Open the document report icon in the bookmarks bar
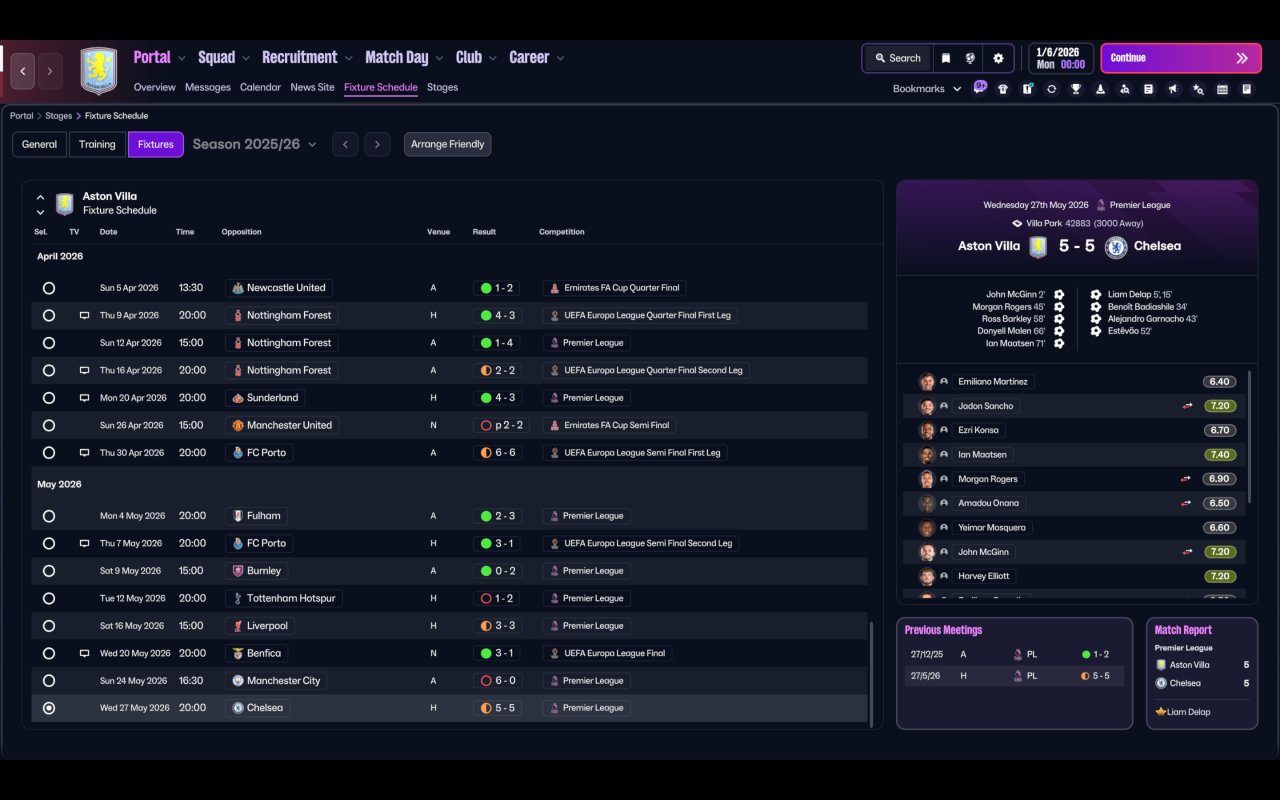Image resolution: width=1280 pixels, height=800 pixels. tap(1149, 89)
